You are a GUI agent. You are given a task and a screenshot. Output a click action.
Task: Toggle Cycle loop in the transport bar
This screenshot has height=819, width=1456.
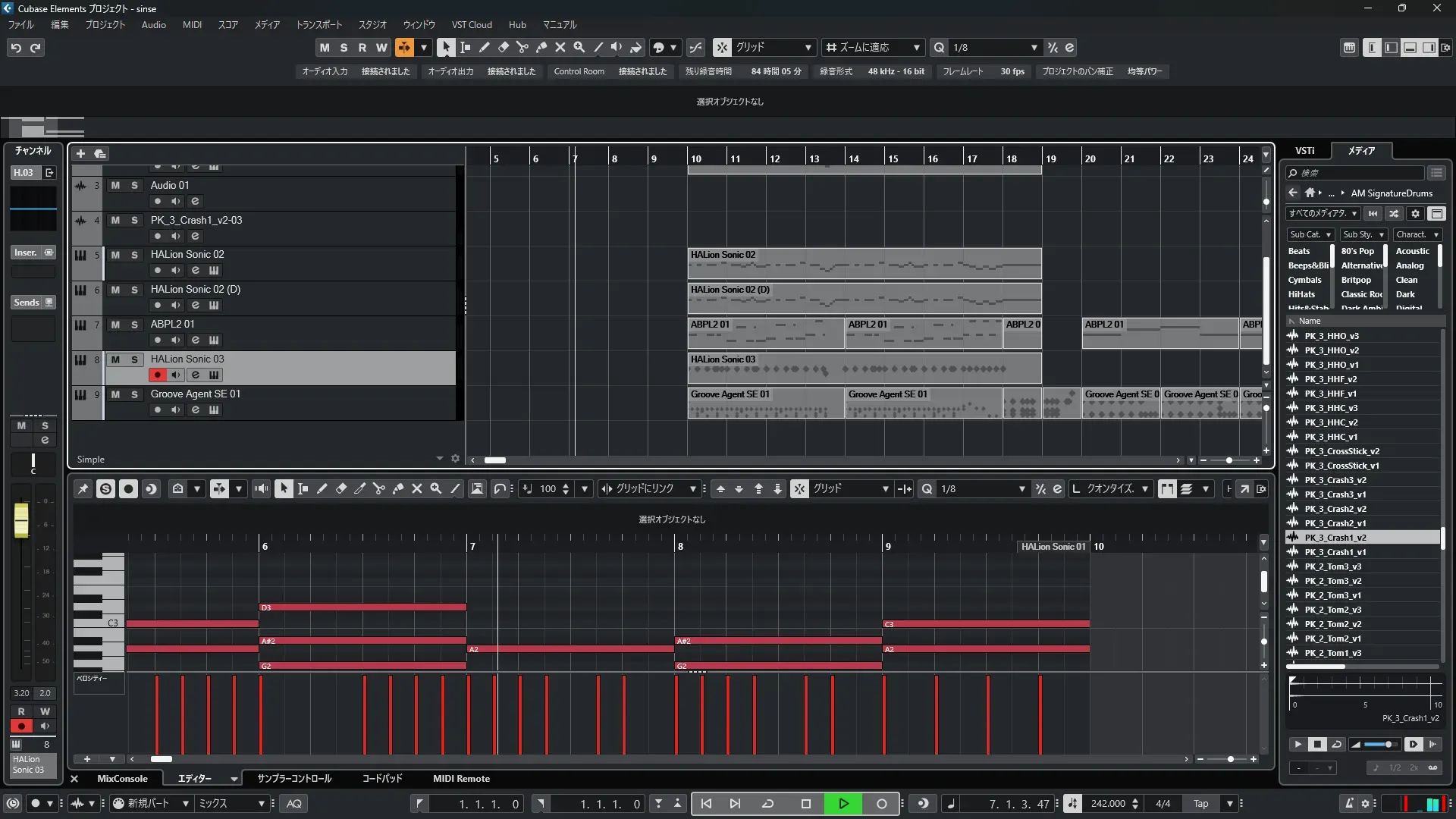tap(767, 803)
